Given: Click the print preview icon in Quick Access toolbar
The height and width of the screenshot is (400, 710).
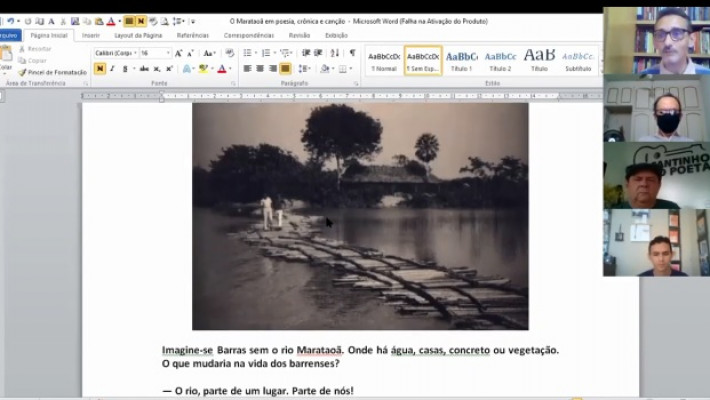Looking at the screenshot, I should point(164,21).
